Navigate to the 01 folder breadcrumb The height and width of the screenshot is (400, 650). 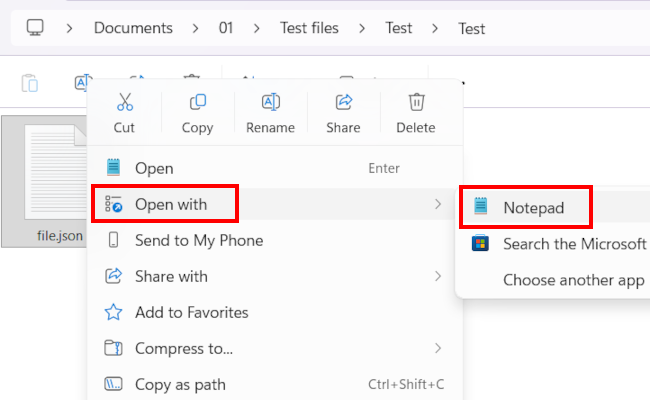click(x=226, y=28)
